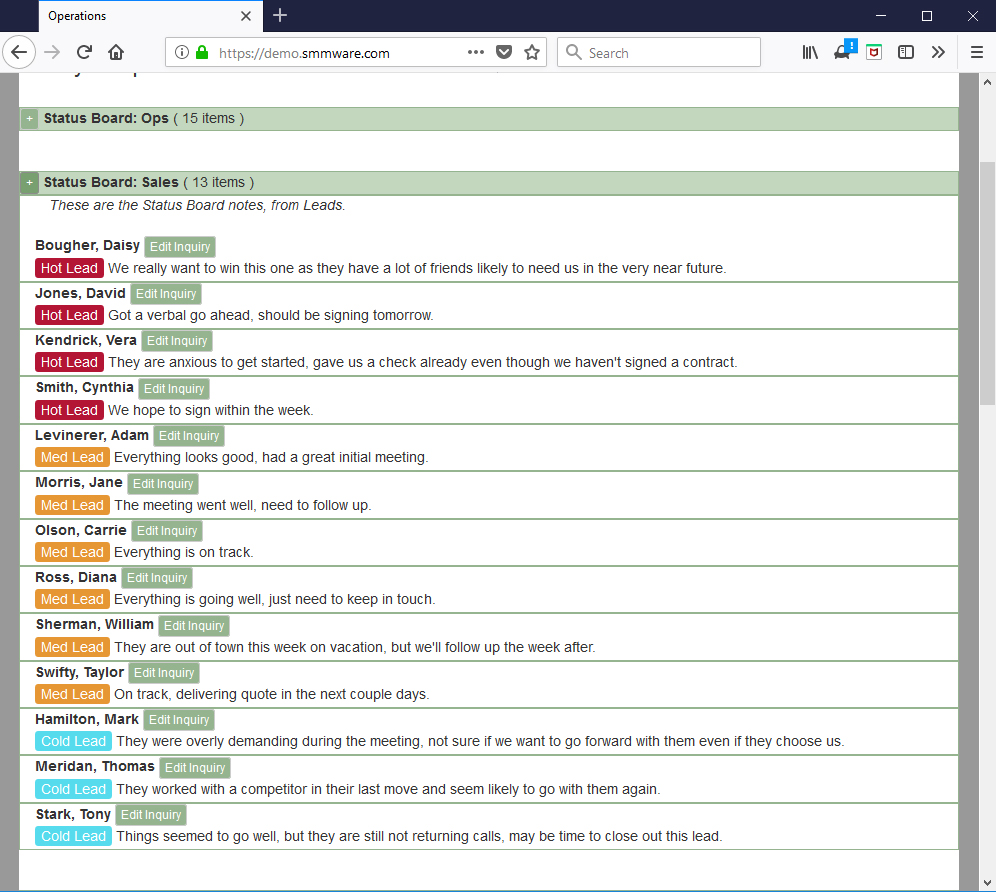Toggle the browser sidebar view
The width and height of the screenshot is (996, 892).
pos(906,52)
